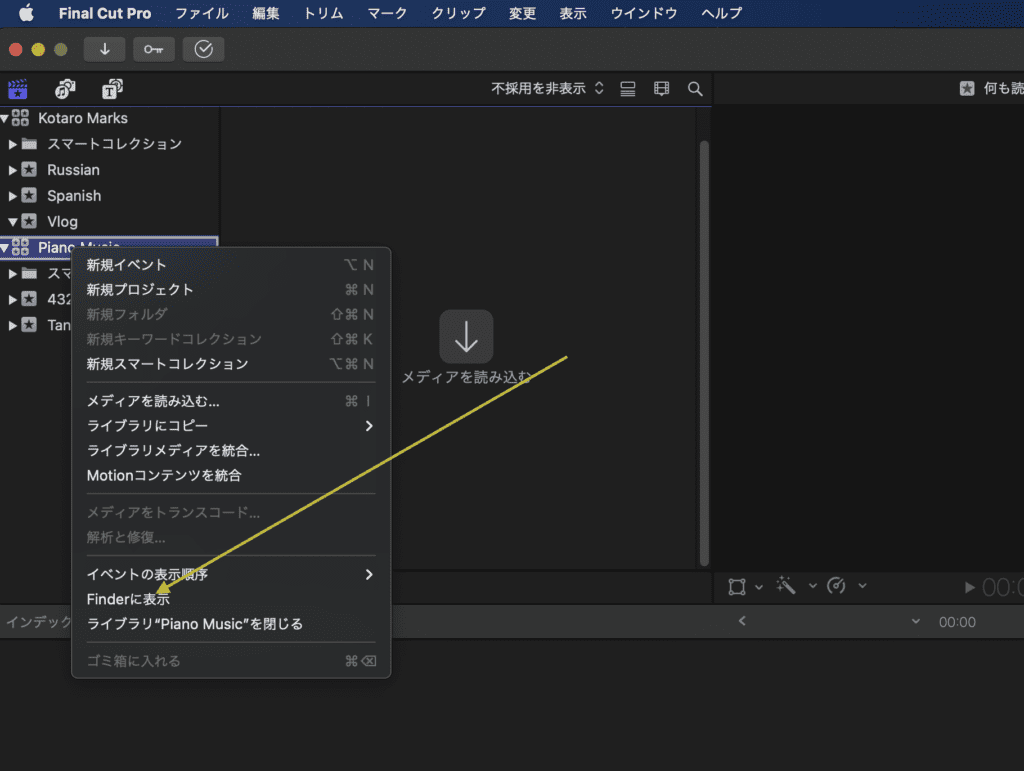The image size is (1024, 771).
Task: Choose Finderに表示 from context menu
Action: tap(231, 599)
